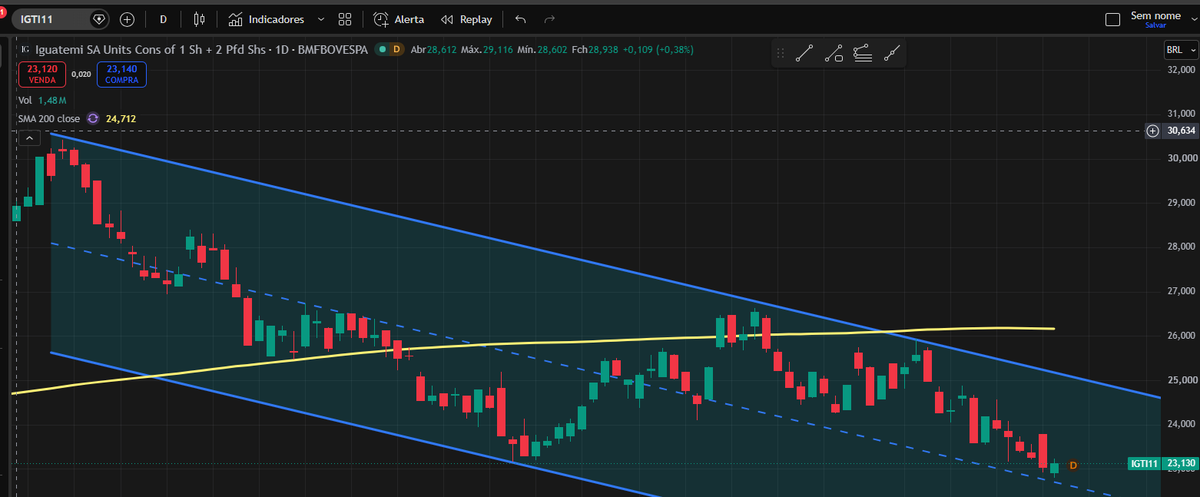1200x497 pixels.
Task: Click the 24,712 SMA value
Action: (120, 118)
